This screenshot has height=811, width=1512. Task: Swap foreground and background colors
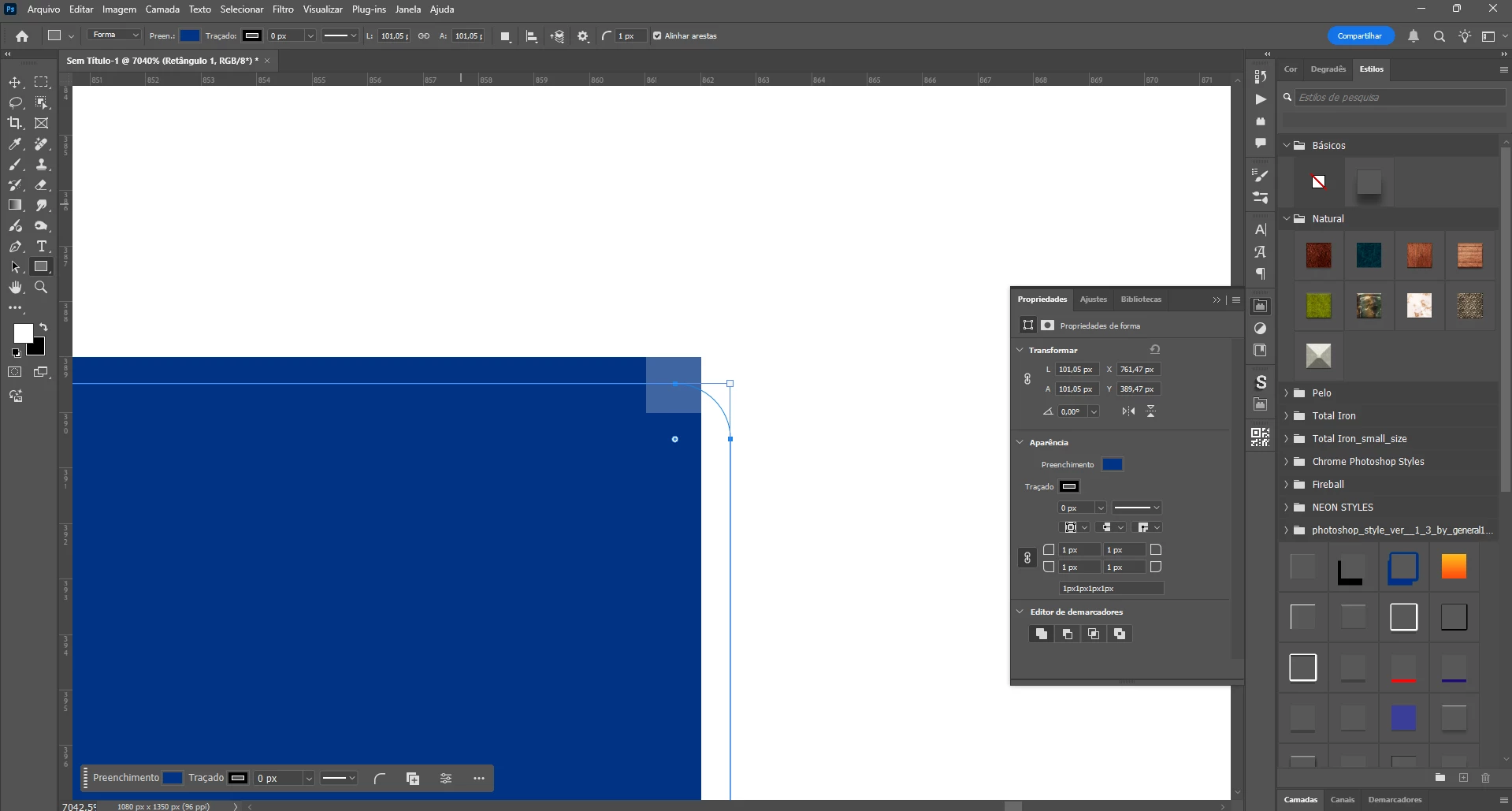point(43,327)
